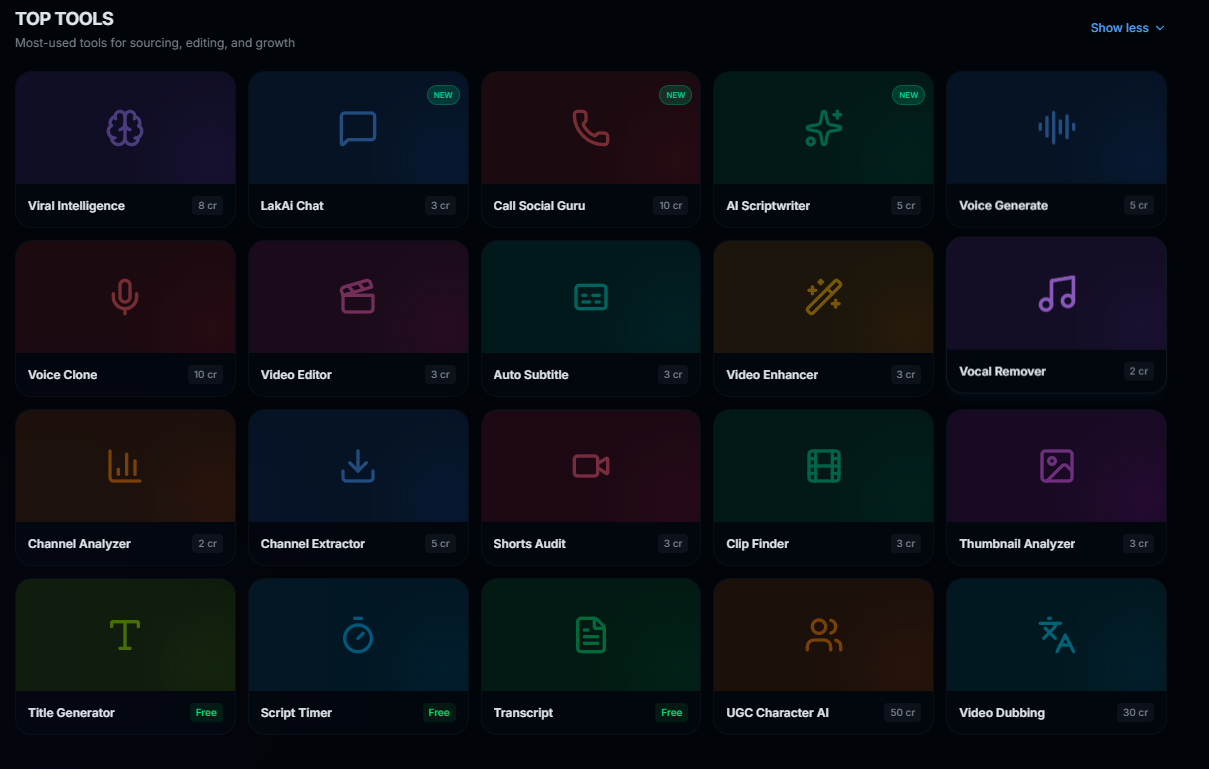Click the phone icon for Call Social Guru
The height and width of the screenshot is (769, 1209).
590,128
